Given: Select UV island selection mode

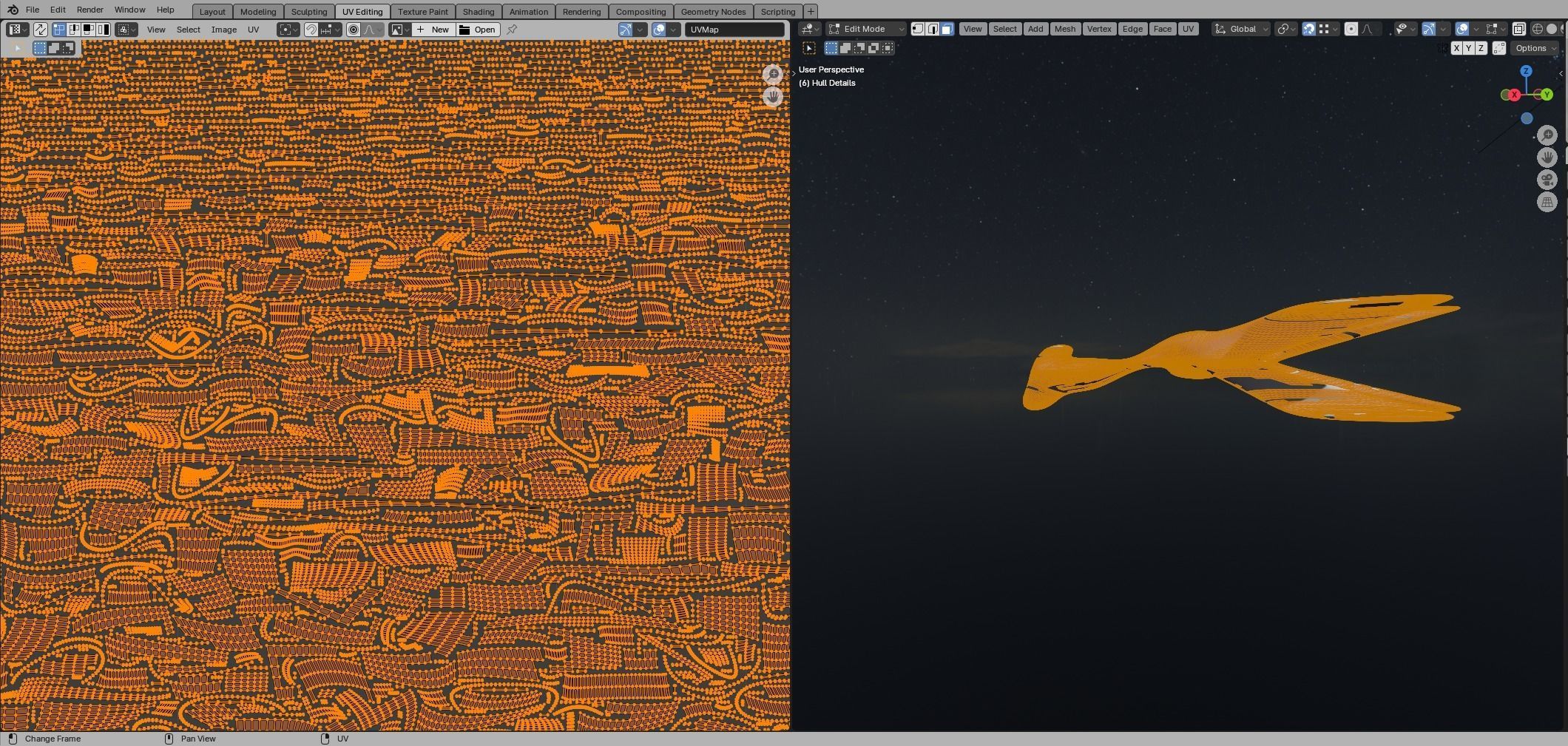Looking at the screenshot, I should coord(103,30).
